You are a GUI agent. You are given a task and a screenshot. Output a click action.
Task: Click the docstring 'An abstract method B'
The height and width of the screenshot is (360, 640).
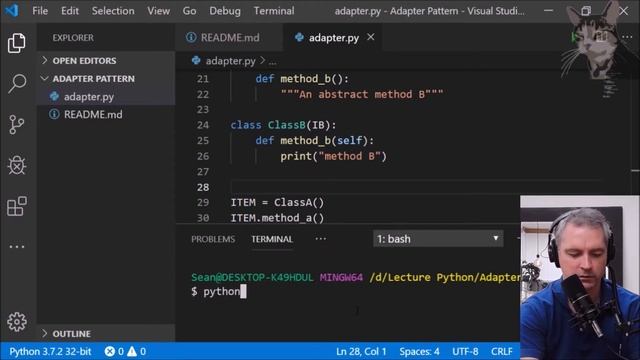coord(362,94)
